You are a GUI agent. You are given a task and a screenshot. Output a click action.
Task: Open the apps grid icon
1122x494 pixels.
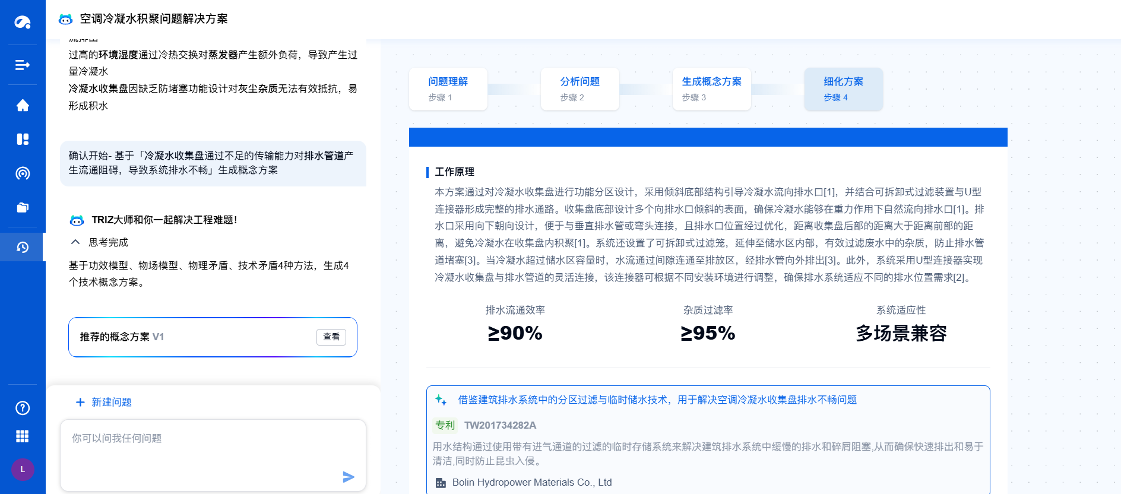[22, 436]
